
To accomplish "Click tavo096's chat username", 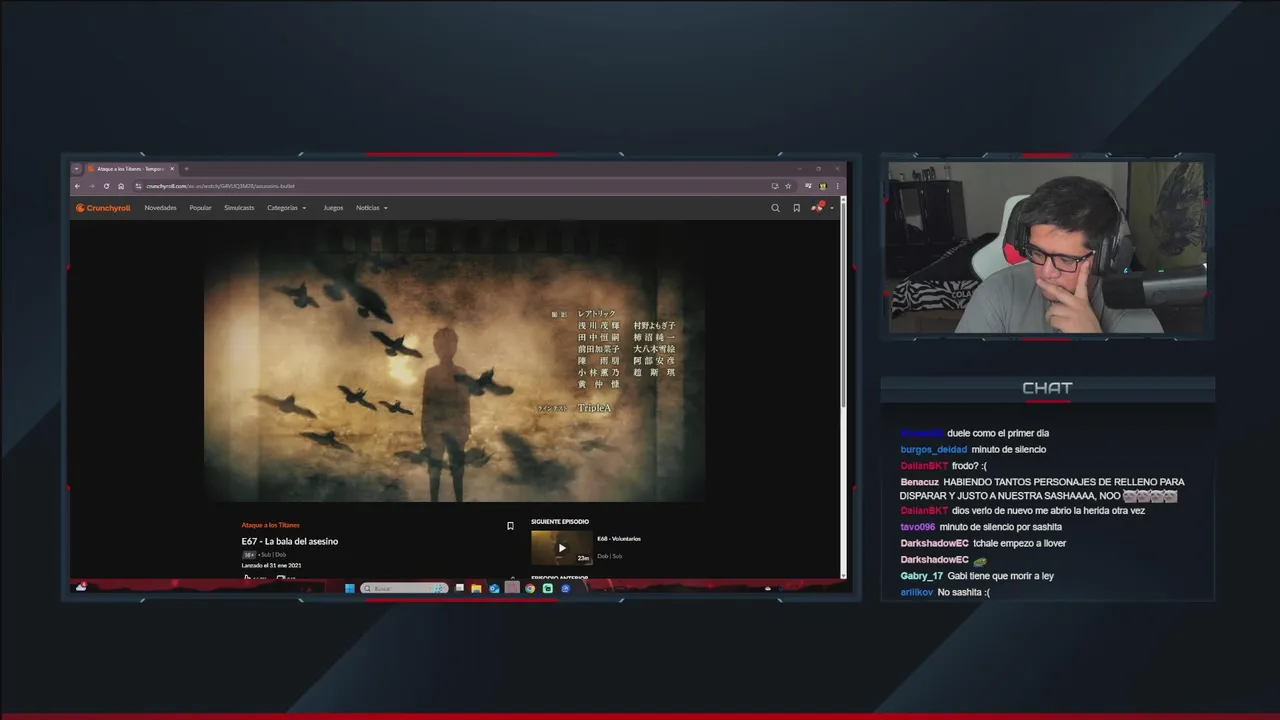I will pyautogui.click(x=917, y=527).
